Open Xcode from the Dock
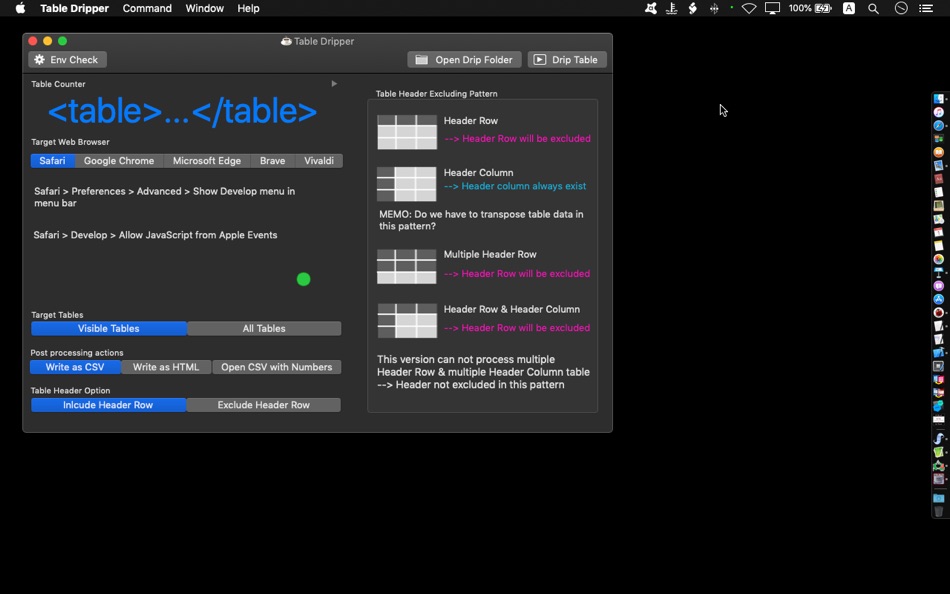Image resolution: width=950 pixels, height=594 pixels. coord(938,353)
